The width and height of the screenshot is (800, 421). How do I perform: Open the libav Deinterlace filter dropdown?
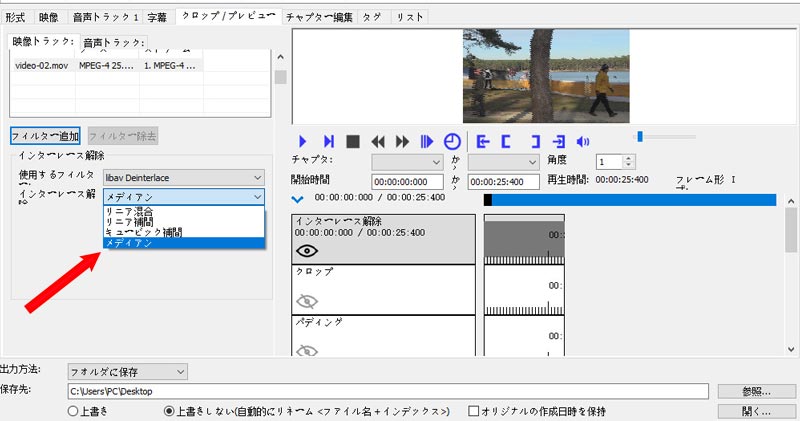[x=184, y=177]
